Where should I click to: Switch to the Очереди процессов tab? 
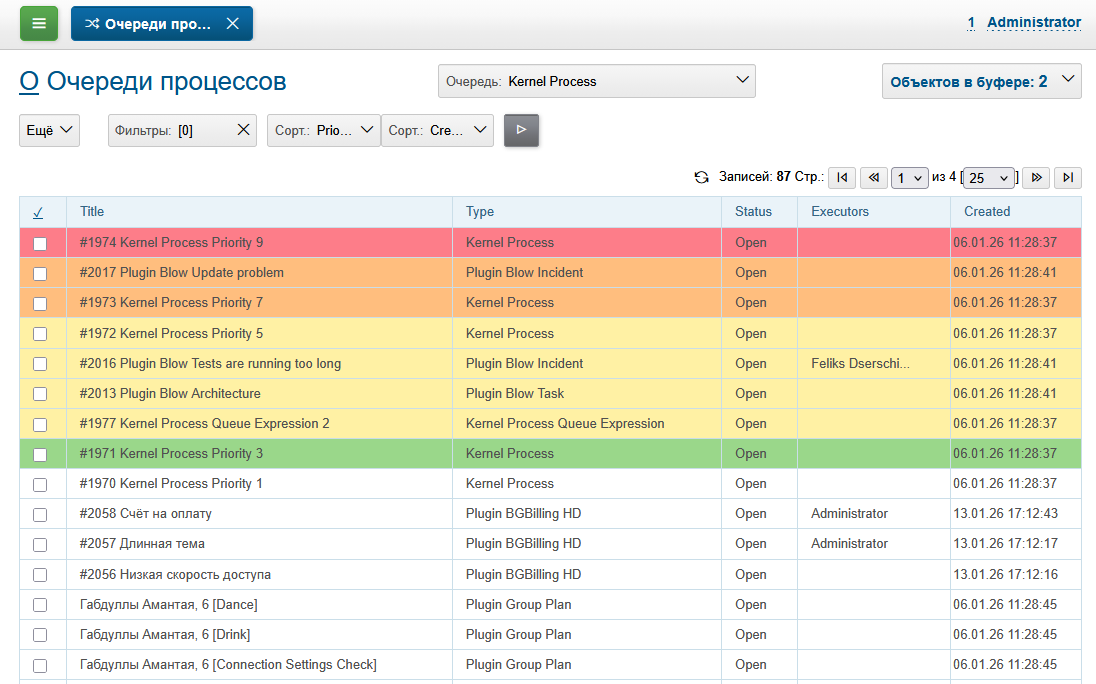coord(150,24)
